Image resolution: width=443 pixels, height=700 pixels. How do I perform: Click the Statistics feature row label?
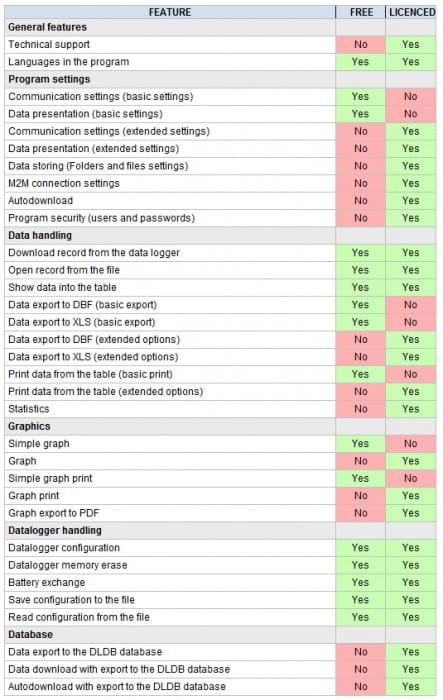click(29, 409)
